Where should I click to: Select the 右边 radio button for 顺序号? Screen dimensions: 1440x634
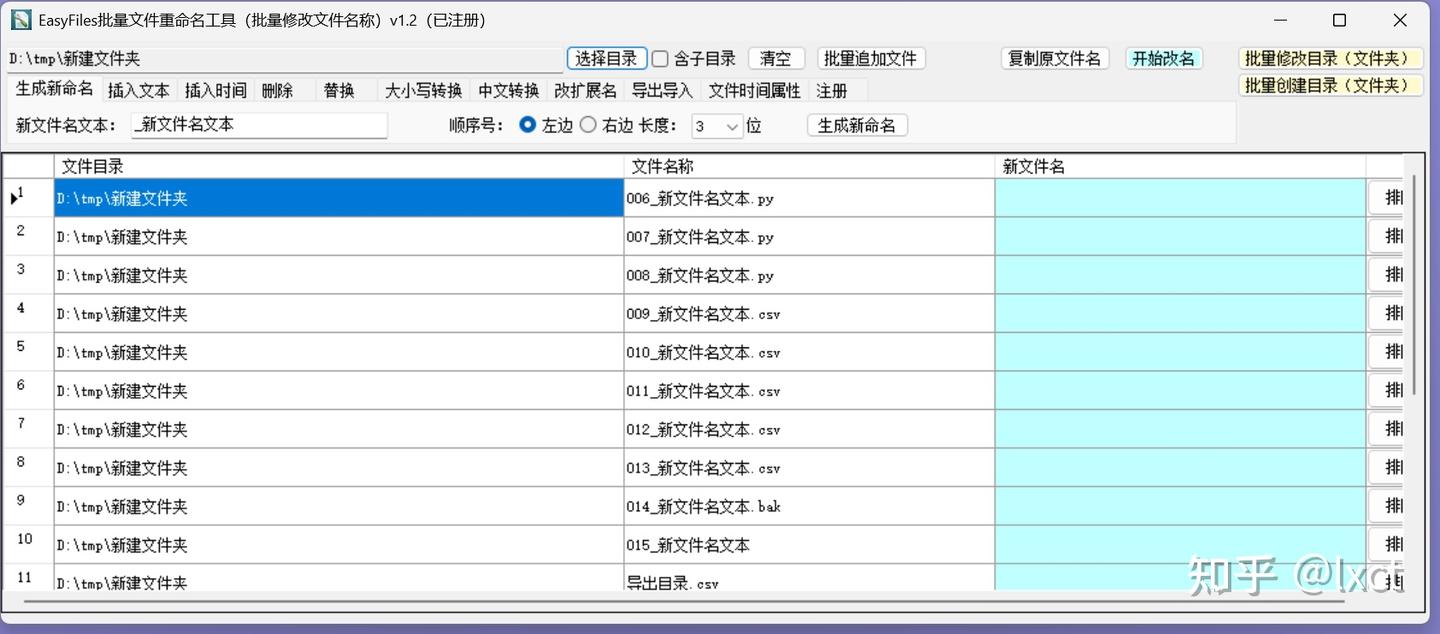(x=588, y=125)
